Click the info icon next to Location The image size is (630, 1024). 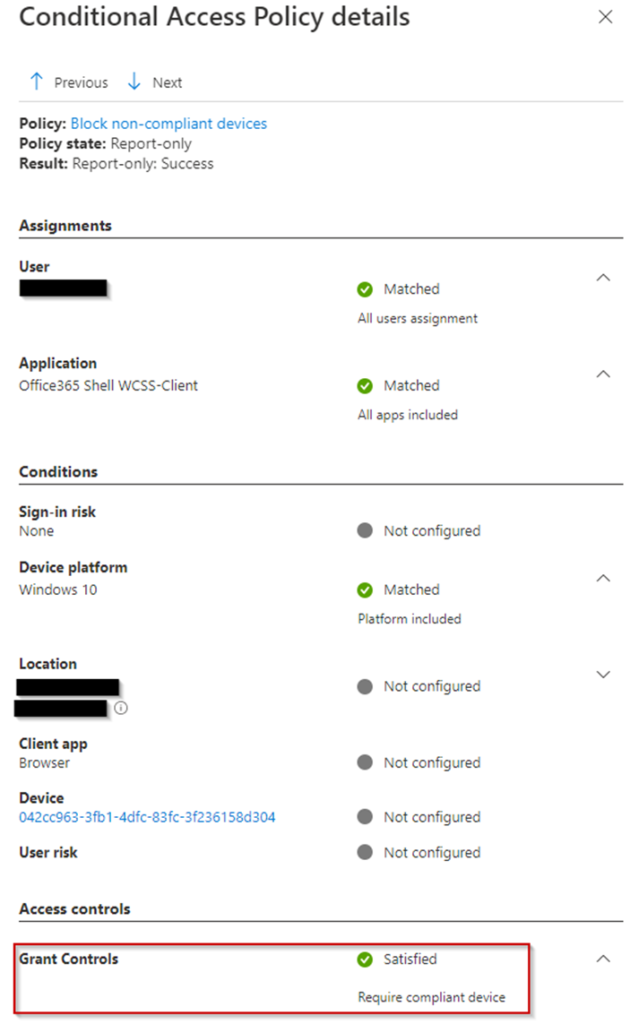121,708
